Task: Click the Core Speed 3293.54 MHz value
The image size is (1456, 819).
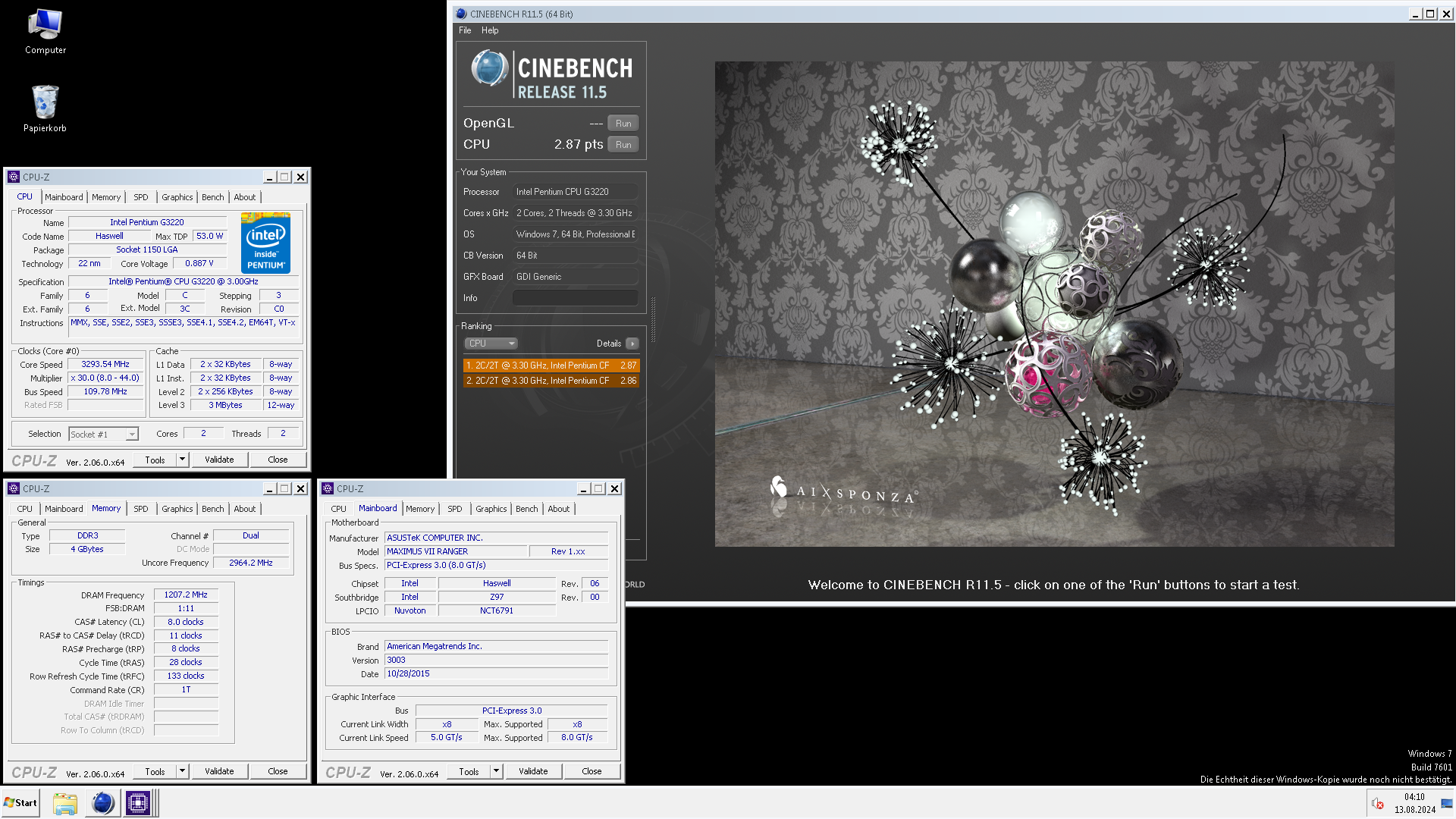Action: tap(105, 364)
